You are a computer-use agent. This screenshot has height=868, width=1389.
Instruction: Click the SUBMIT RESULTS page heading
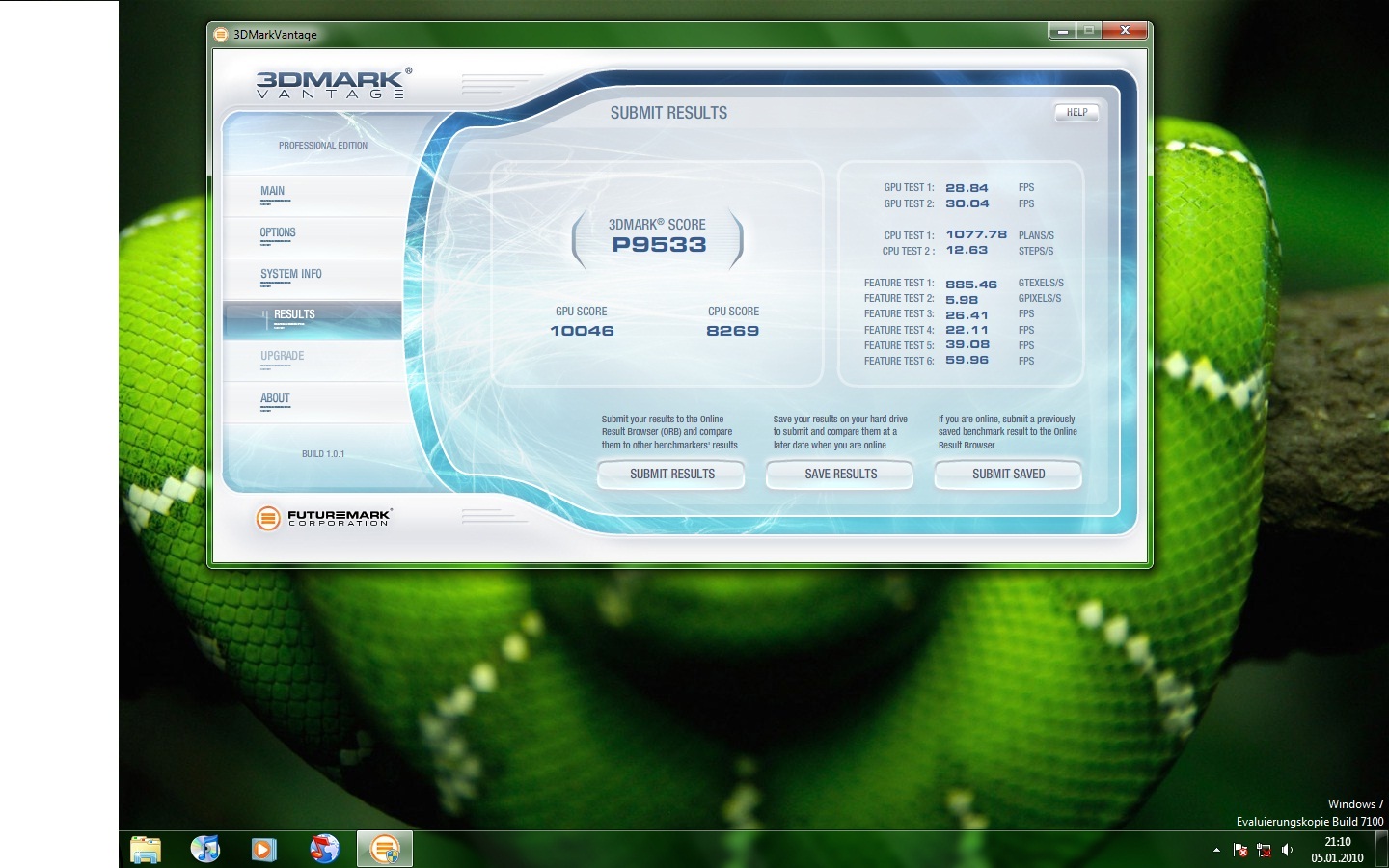[668, 113]
